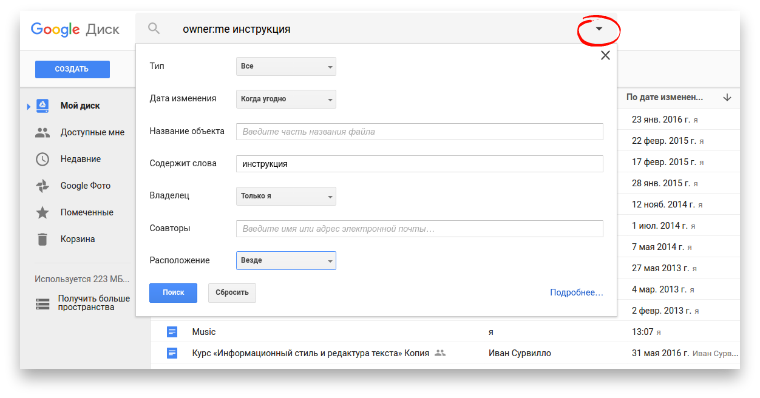Click date 23 янв. 2016 г.
760x398 pixels.
tap(662, 119)
